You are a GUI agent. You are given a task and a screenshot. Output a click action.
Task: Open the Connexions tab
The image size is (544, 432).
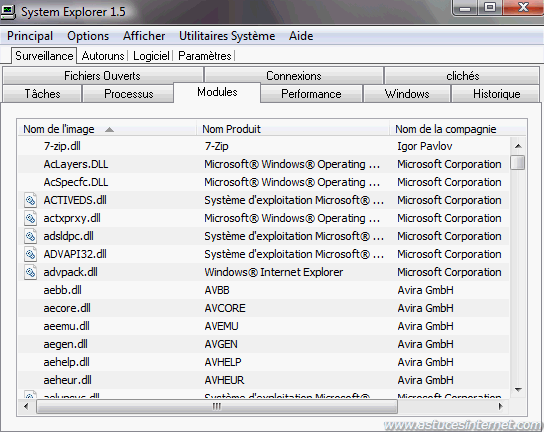pyautogui.click(x=294, y=76)
